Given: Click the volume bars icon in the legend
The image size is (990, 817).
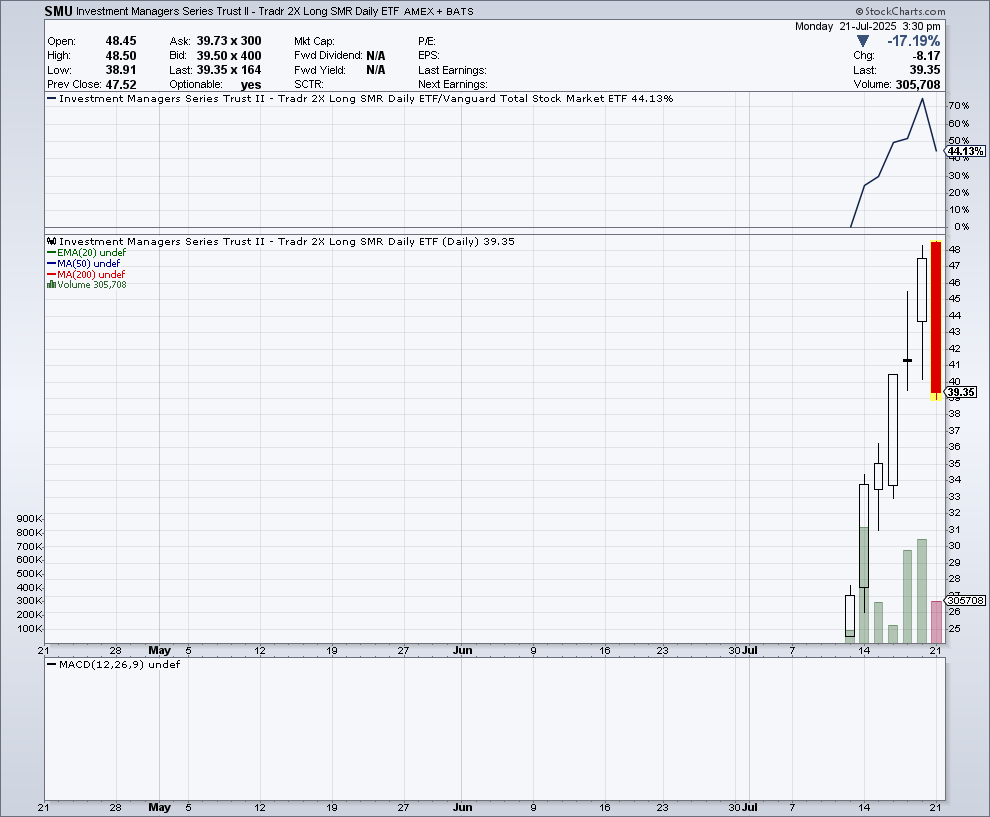Looking at the screenshot, I should pos(51,285).
